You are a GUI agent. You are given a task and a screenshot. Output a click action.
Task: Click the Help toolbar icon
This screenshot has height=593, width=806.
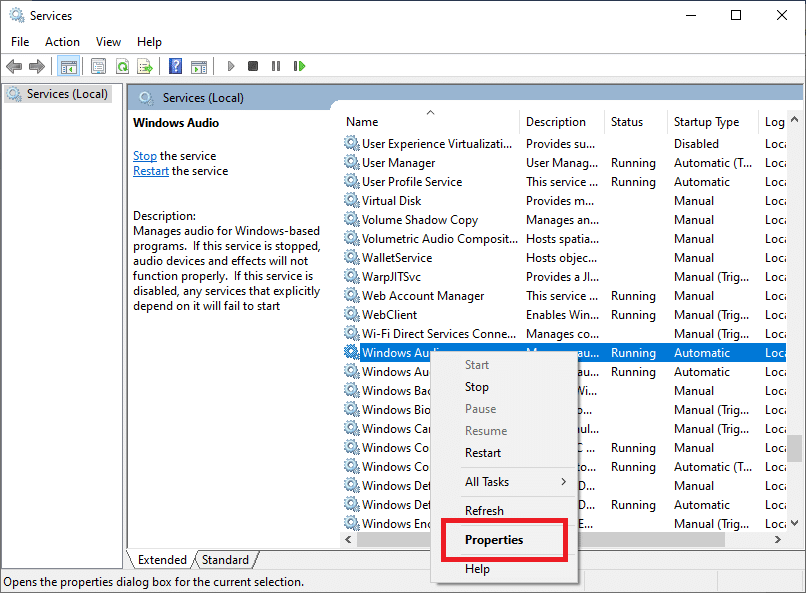175,66
